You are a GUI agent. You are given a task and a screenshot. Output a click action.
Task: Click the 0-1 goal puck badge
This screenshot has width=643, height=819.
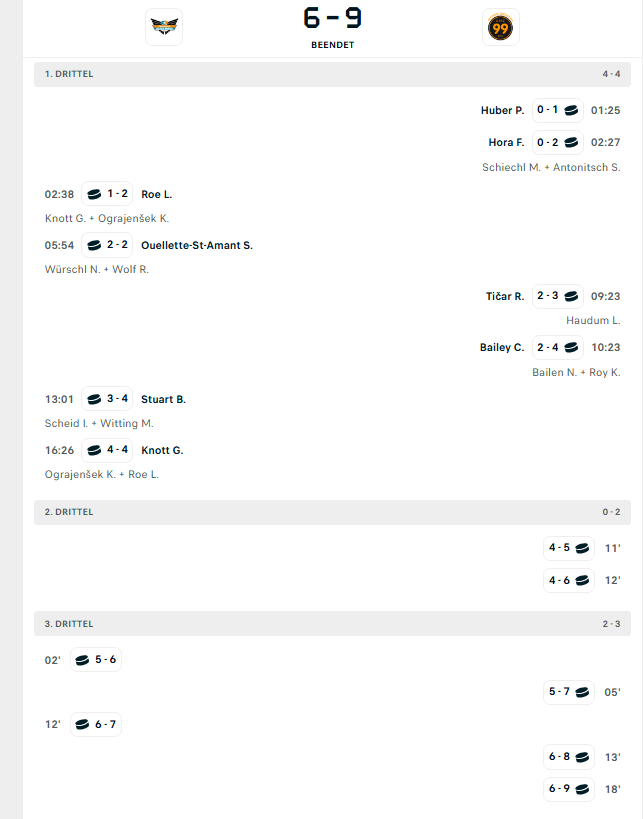pos(559,110)
